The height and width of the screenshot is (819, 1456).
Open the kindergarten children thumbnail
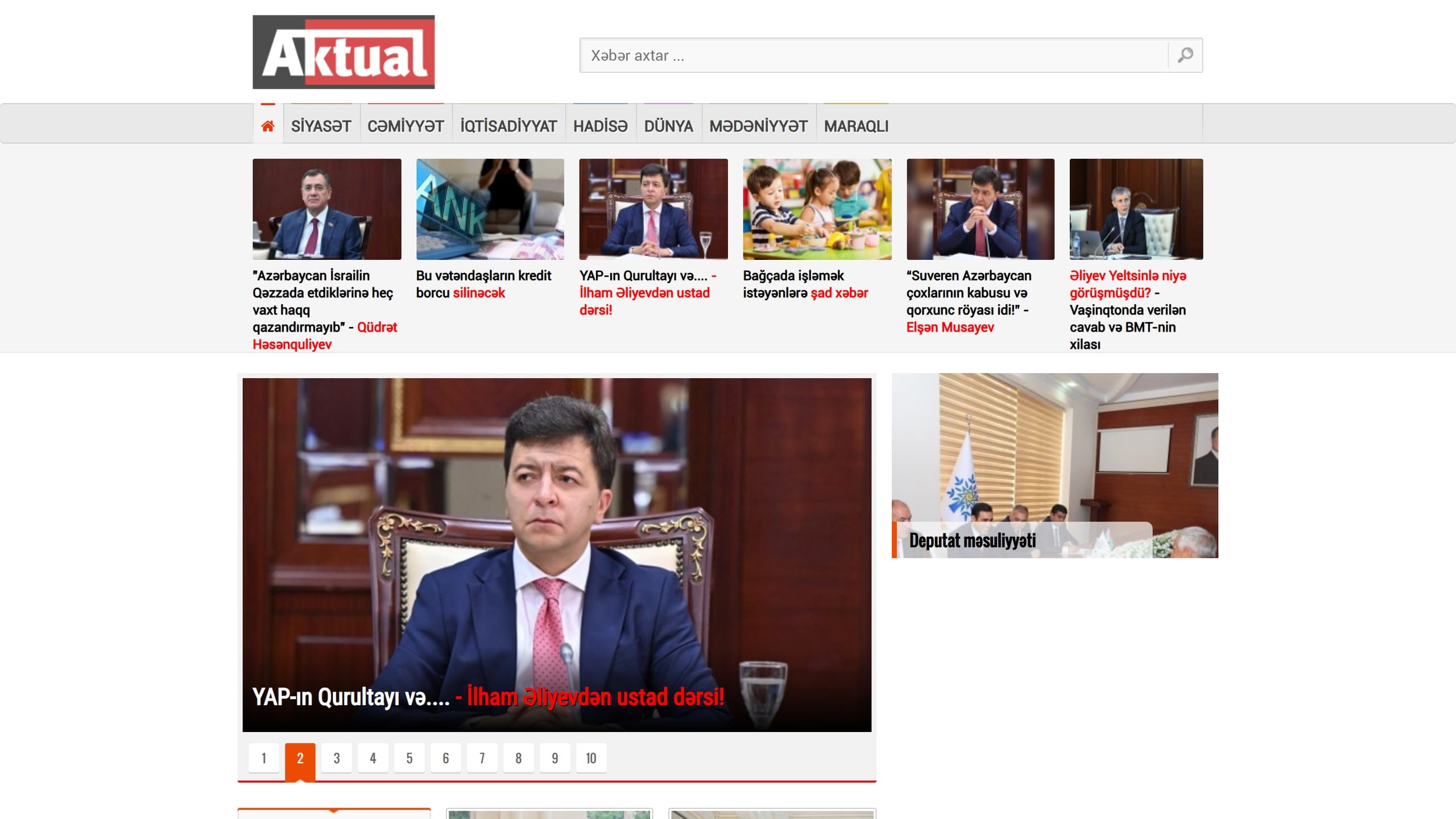click(x=817, y=209)
